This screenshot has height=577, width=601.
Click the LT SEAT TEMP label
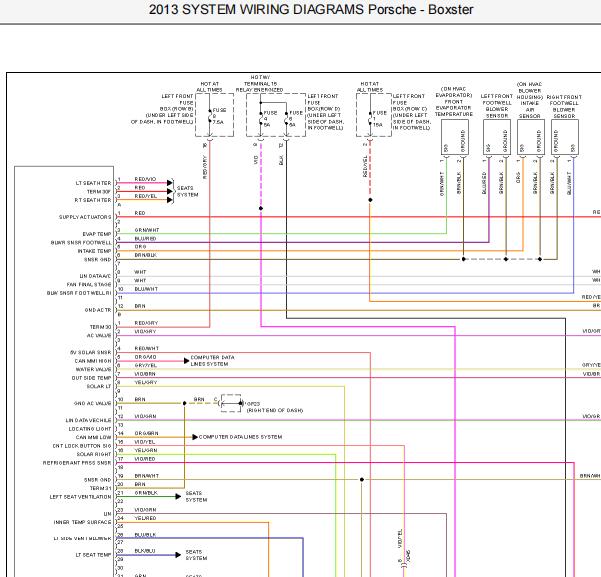coord(93,555)
